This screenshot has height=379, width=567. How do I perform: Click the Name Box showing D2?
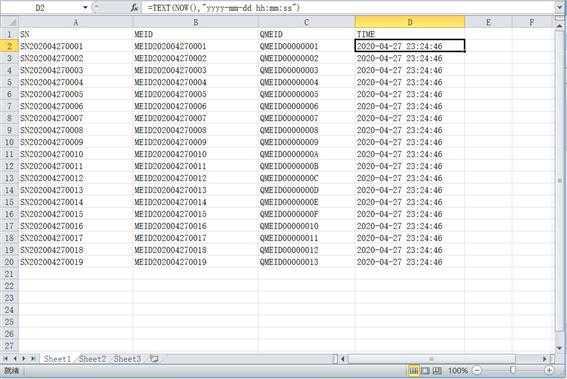(x=41, y=7)
